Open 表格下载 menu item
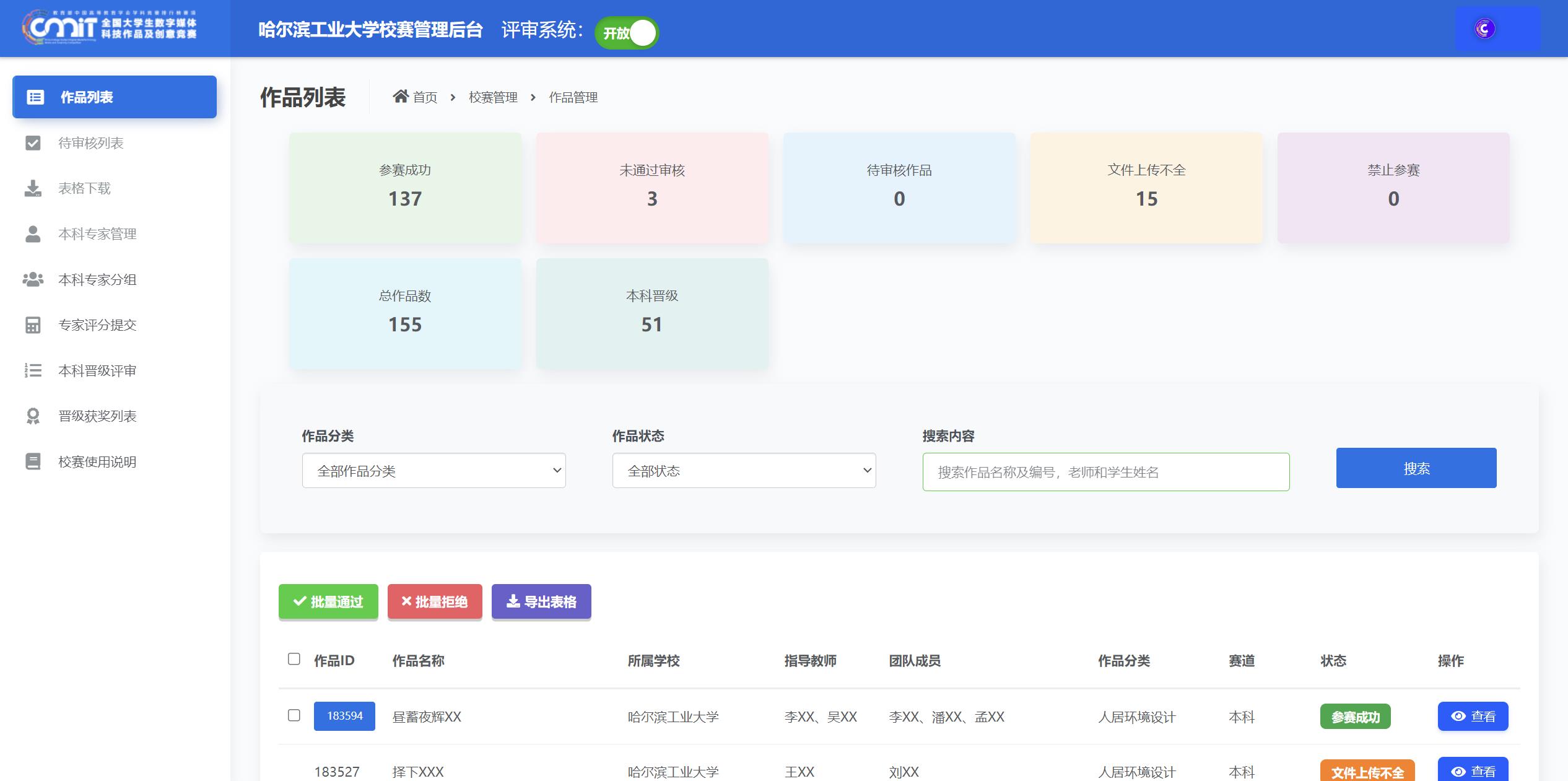Image resolution: width=1568 pixels, height=781 pixels. [x=115, y=188]
